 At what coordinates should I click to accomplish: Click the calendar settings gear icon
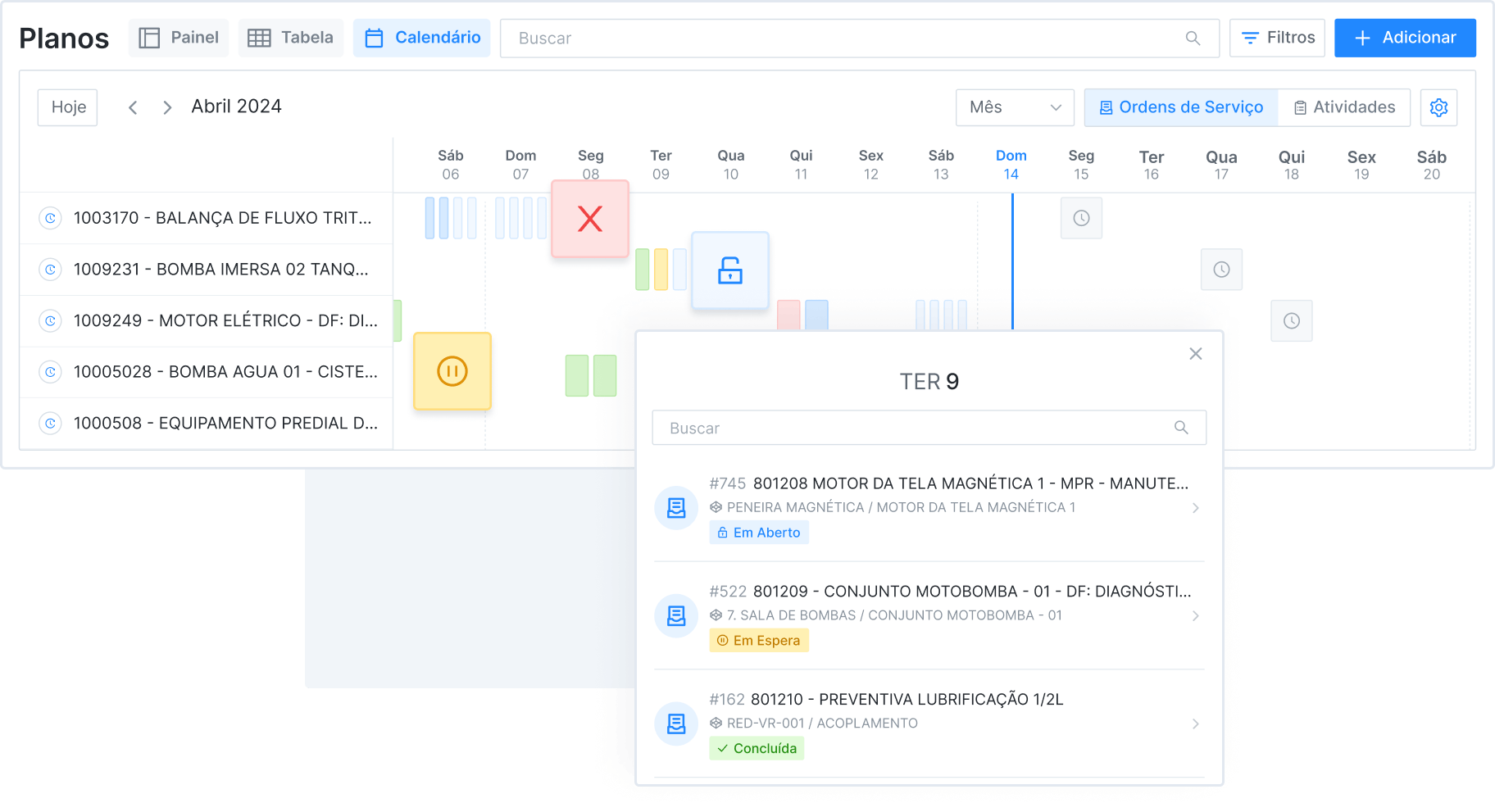click(1438, 107)
